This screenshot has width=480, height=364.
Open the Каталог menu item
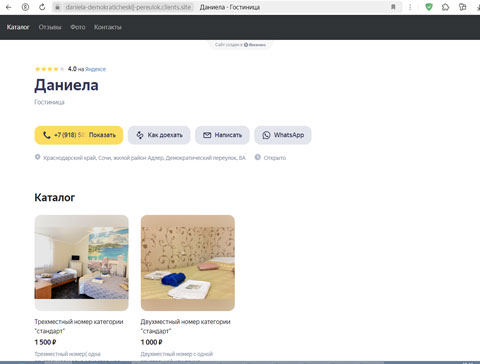point(18,27)
